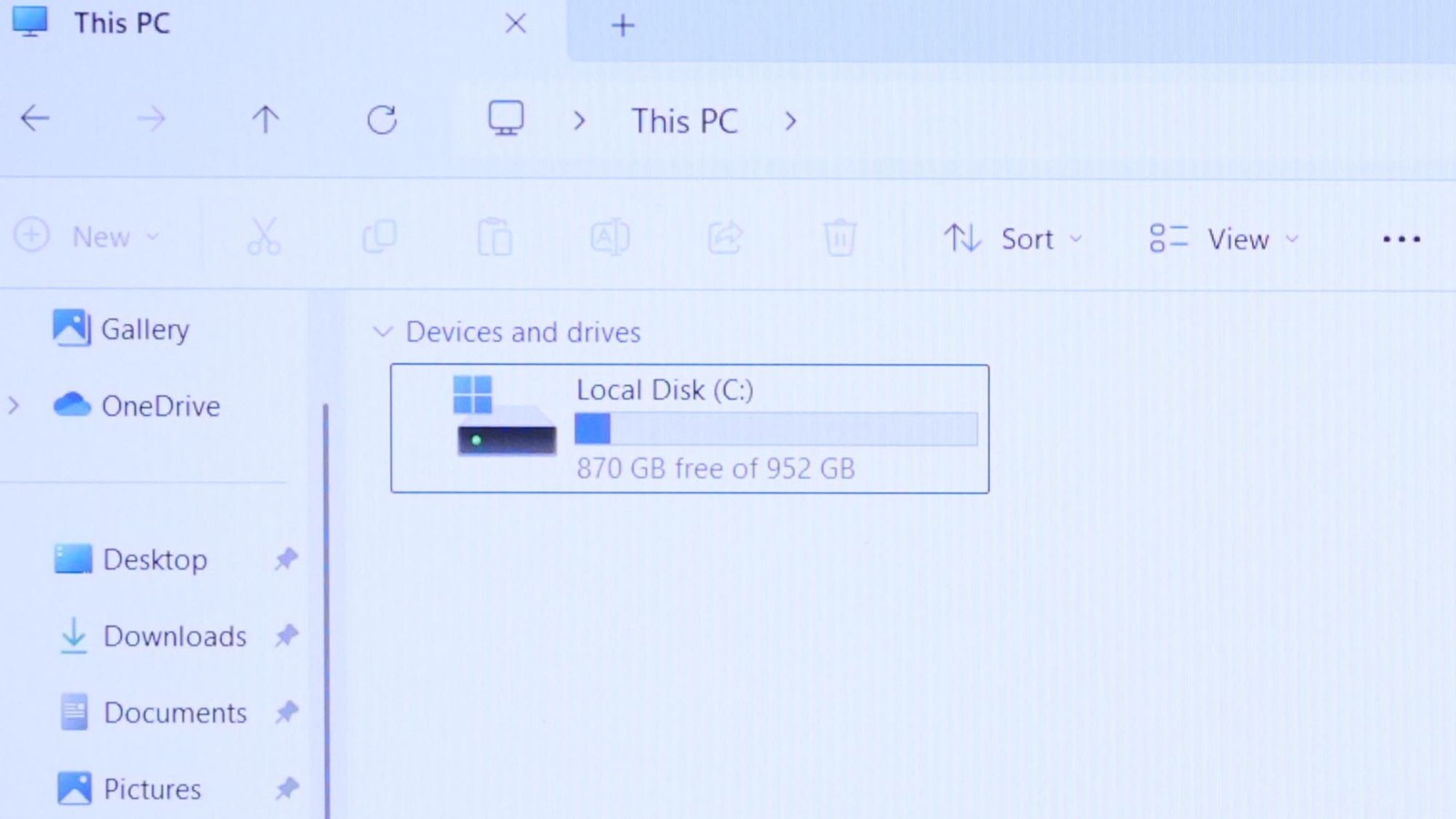The image size is (1456, 819).
Task: Click the pin icon beside Downloads
Action: pos(287,634)
